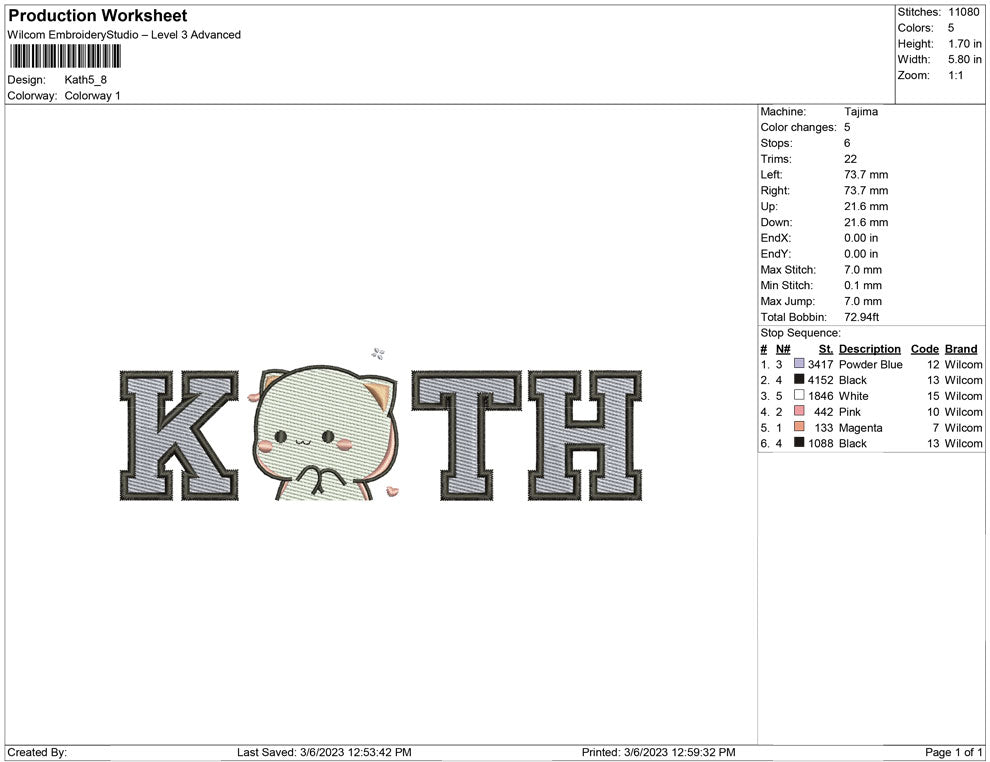Click the 1088 Black color swatch
The height and width of the screenshot is (762, 990).
pyautogui.click(x=799, y=443)
